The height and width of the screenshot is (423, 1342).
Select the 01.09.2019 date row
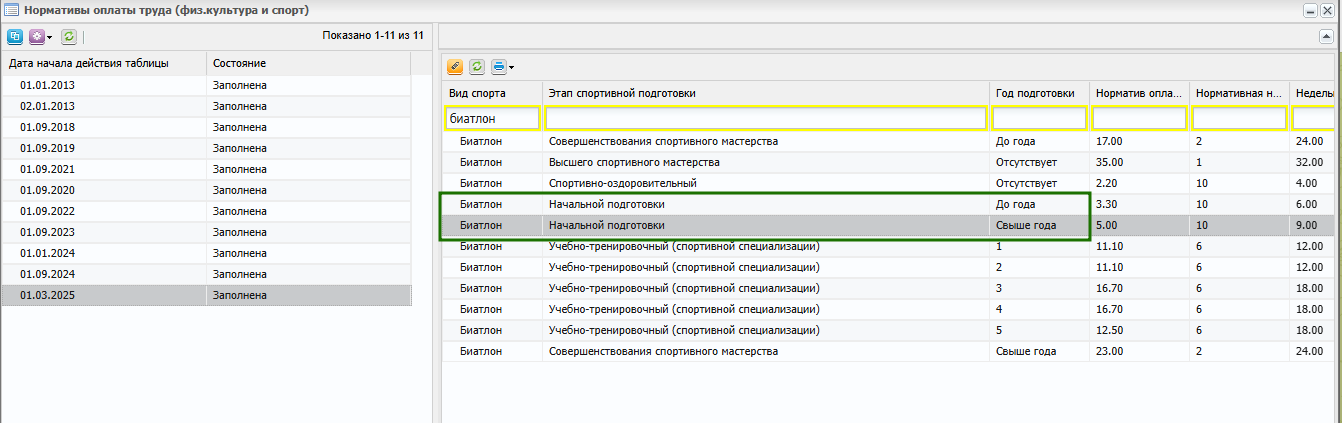click(x=206, y=148)
